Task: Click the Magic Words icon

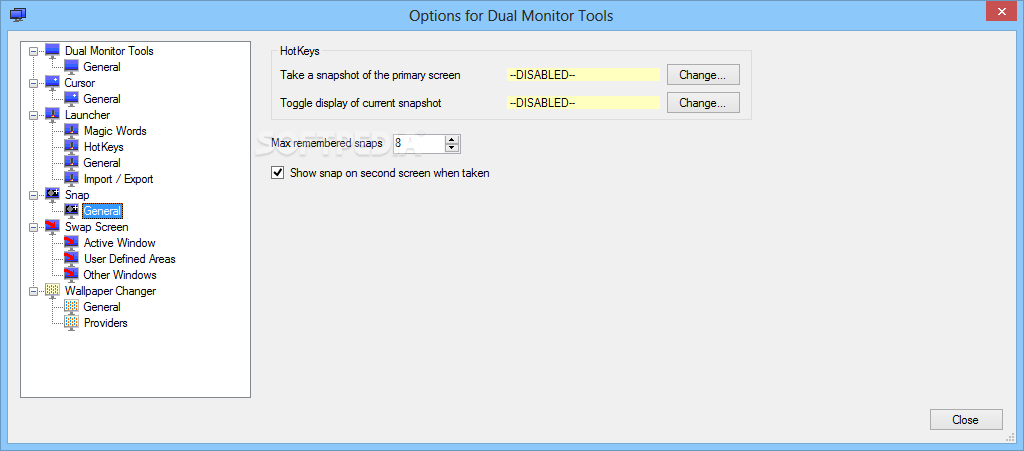Action: (71, 131)
